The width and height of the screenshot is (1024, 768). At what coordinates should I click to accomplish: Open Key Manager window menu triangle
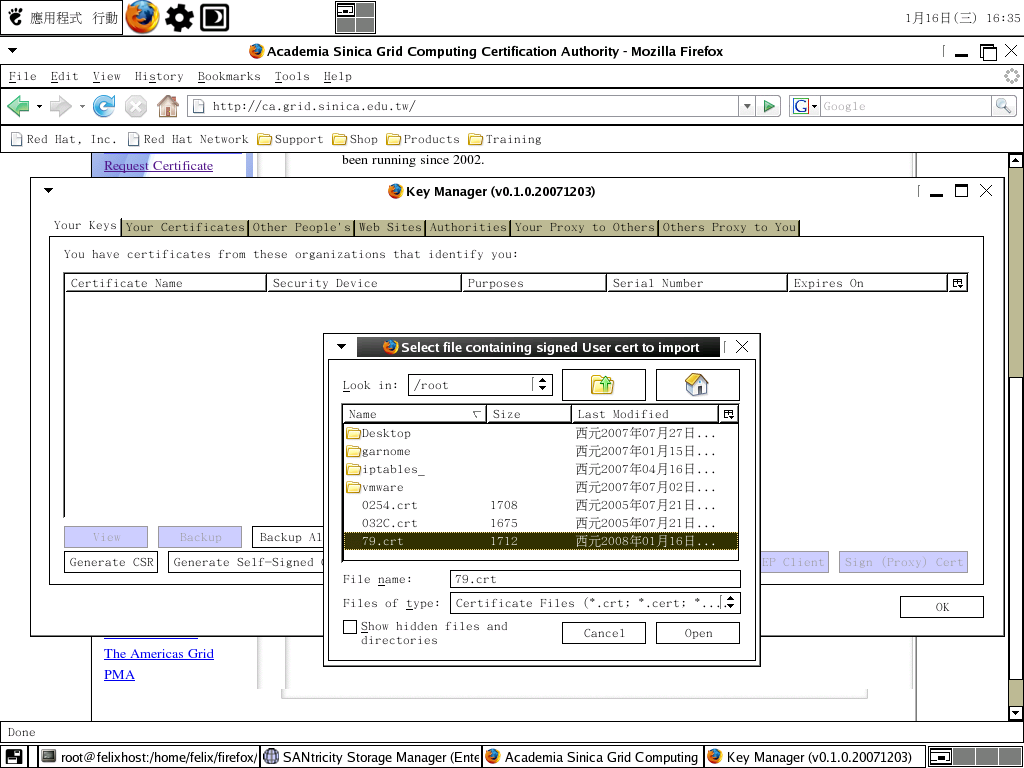[x=48, y=191]
